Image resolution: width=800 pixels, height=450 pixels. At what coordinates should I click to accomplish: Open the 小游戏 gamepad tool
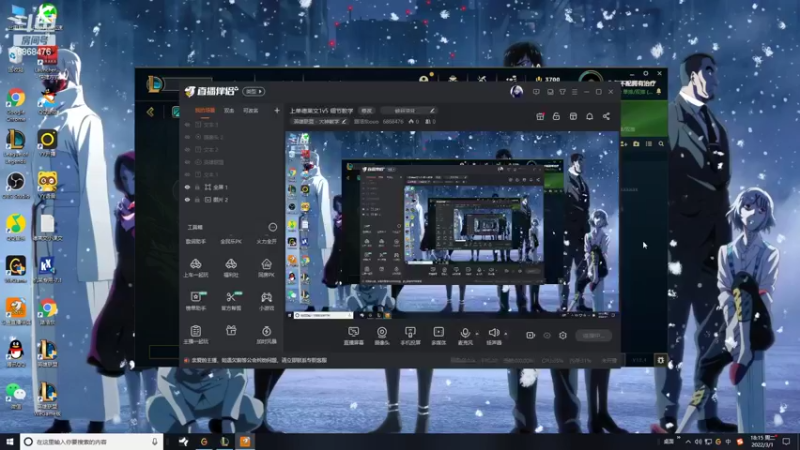click(266, 301)
